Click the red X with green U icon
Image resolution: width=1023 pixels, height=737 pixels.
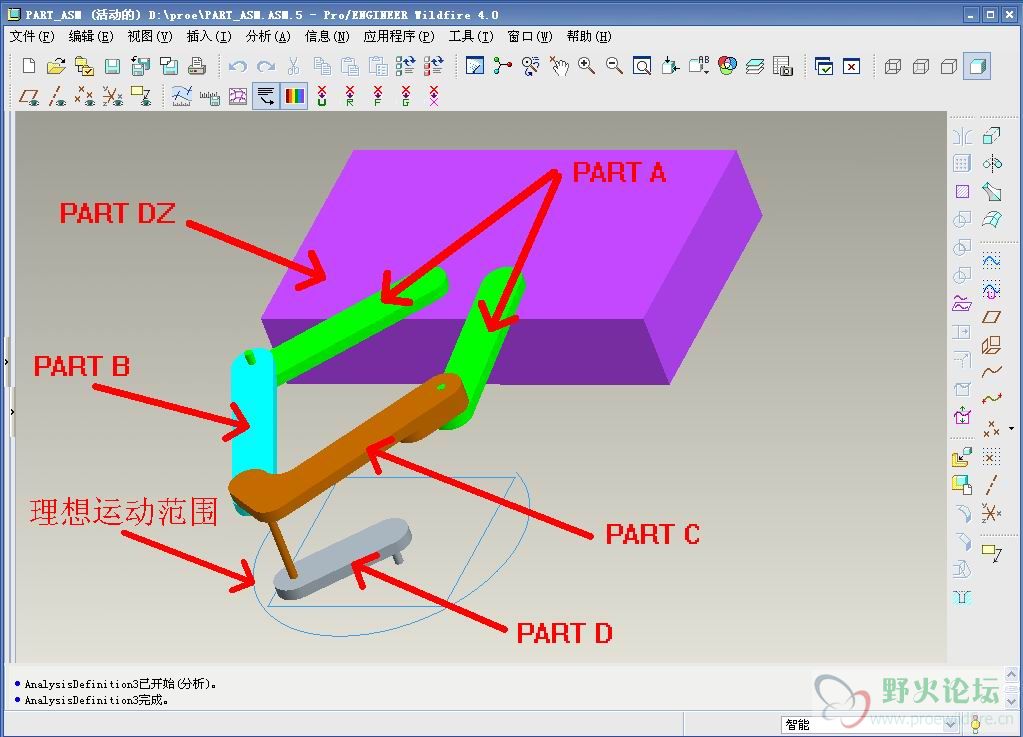(322, 96)
